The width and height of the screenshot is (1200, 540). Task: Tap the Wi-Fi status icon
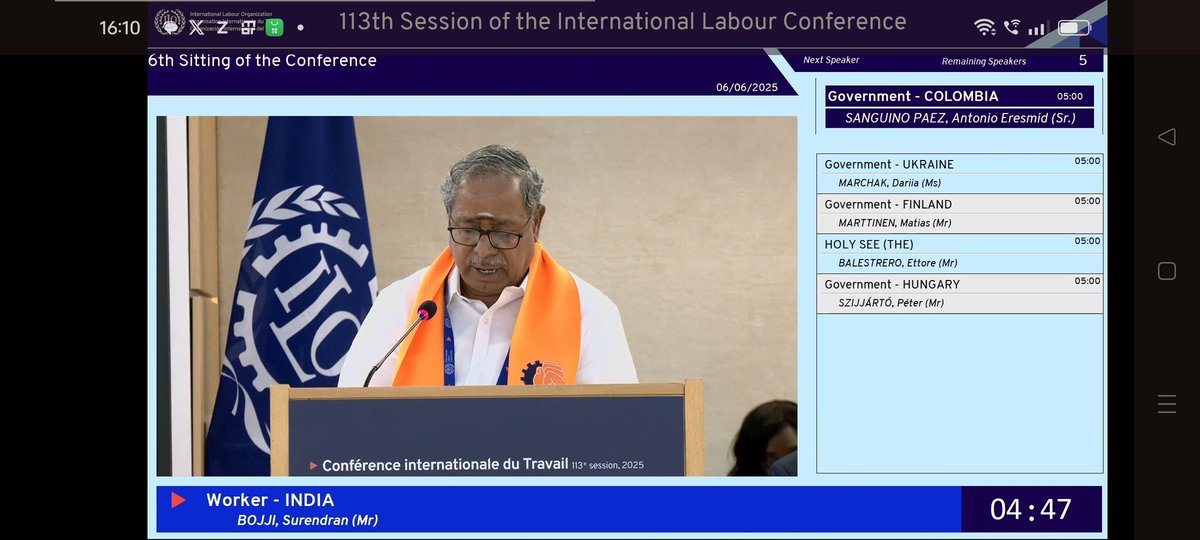tap(985, 27)
